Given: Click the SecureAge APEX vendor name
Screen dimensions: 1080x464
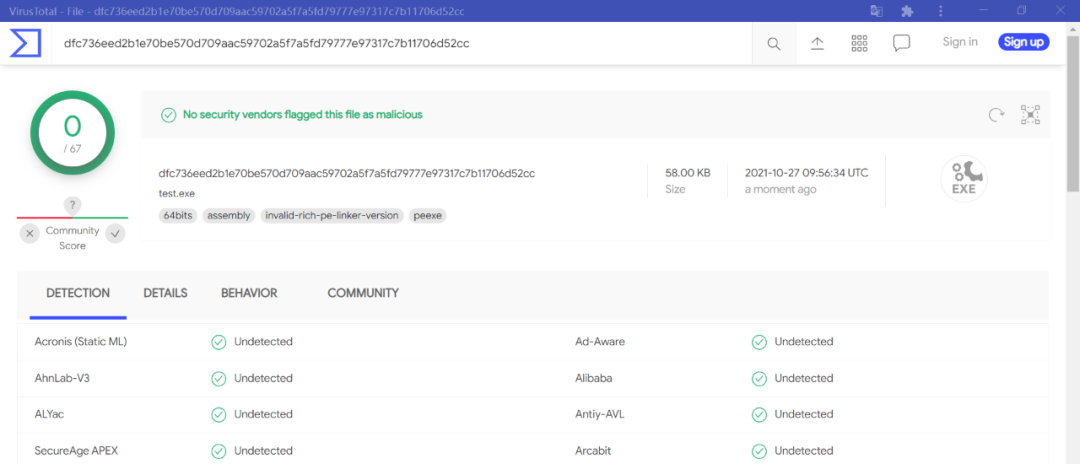Looking at the screenshot, I should [x=76, y=451].
